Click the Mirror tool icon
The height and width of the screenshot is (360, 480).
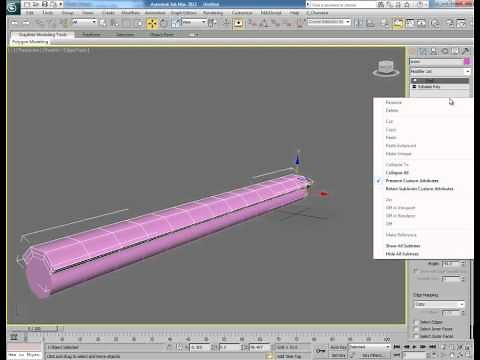(x=359, y=23)
